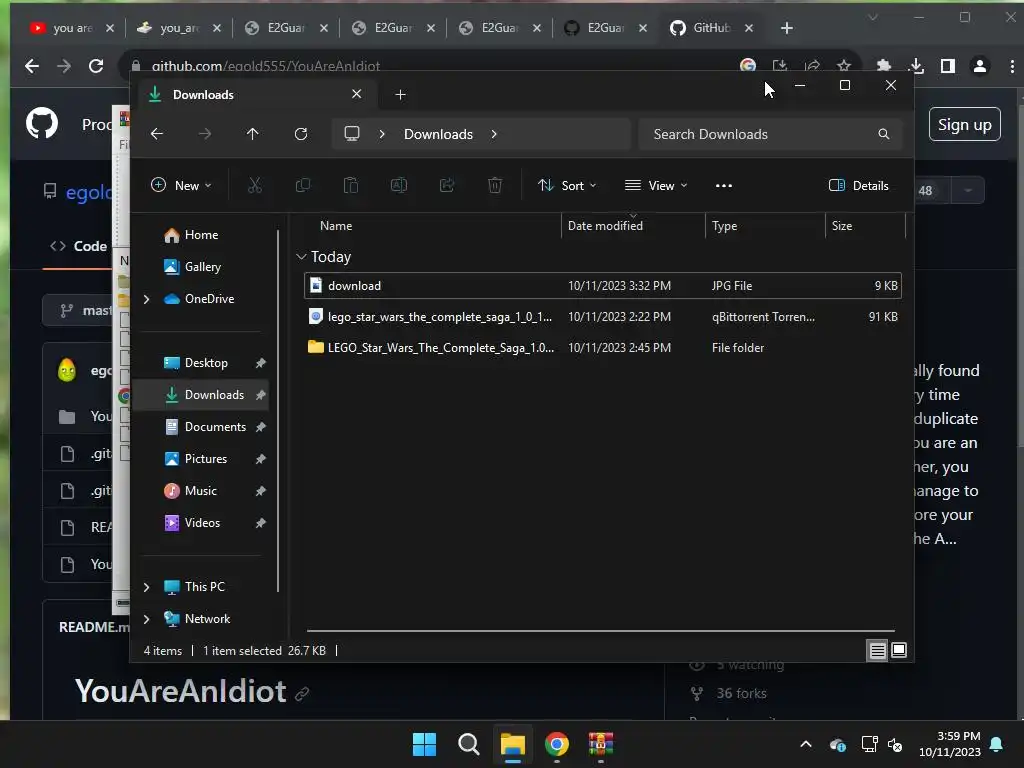Show hidden system tray icons
This screenshot has height=768, width=1024.
(806, 744)
